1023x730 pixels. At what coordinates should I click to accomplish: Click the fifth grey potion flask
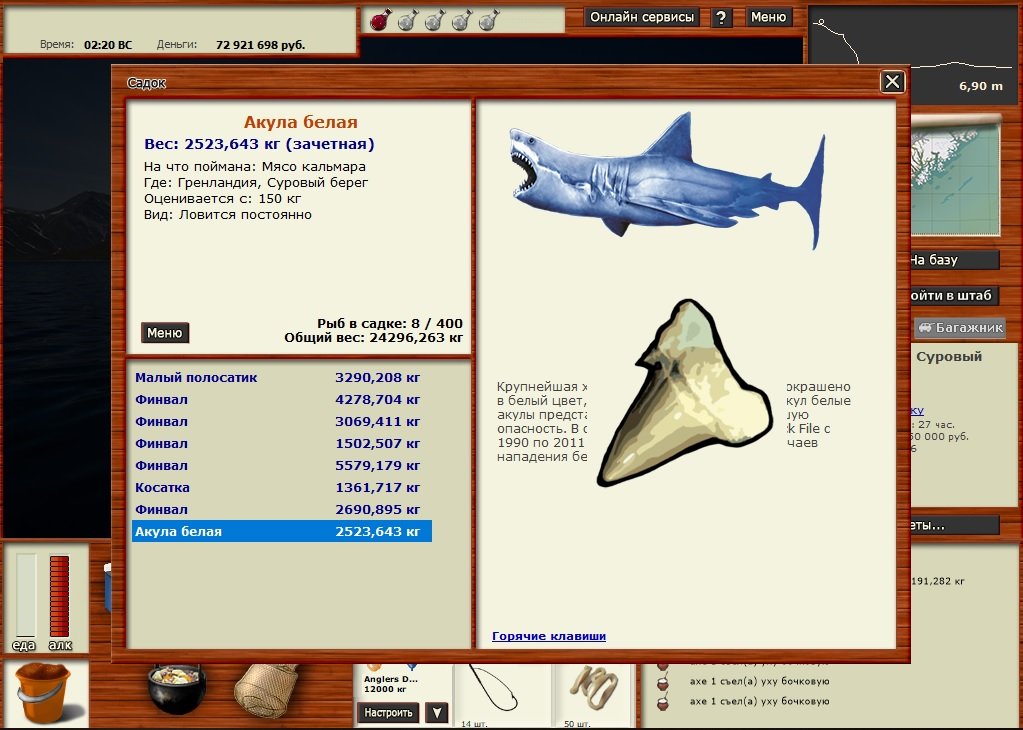(x=489, y=20)
